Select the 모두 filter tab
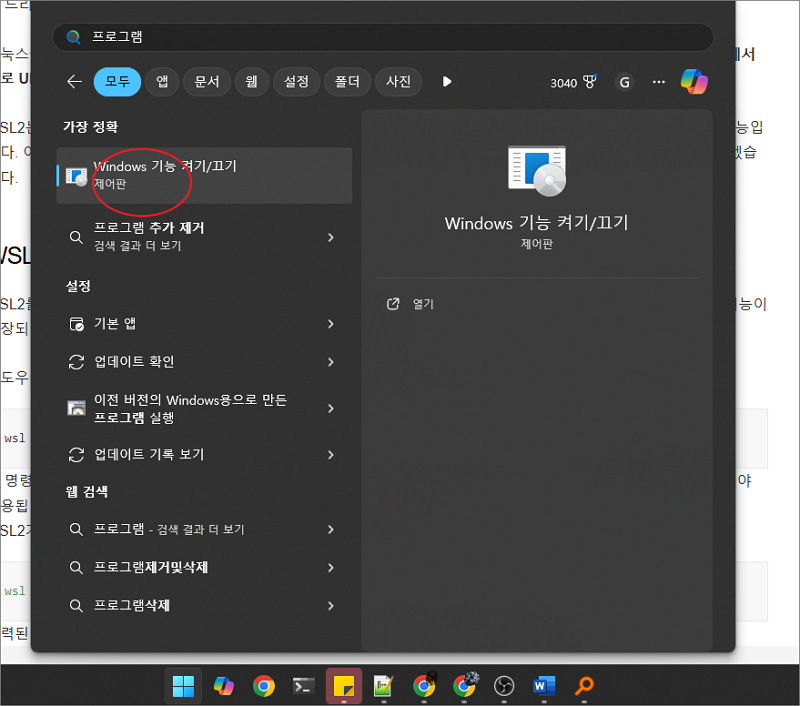 [x=117, y=82]
